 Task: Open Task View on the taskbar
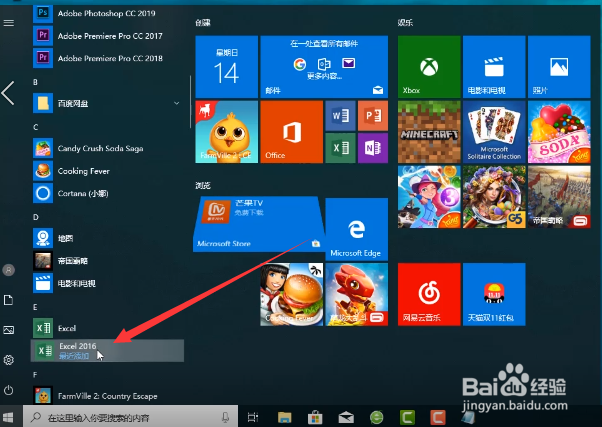click(253, 417)
